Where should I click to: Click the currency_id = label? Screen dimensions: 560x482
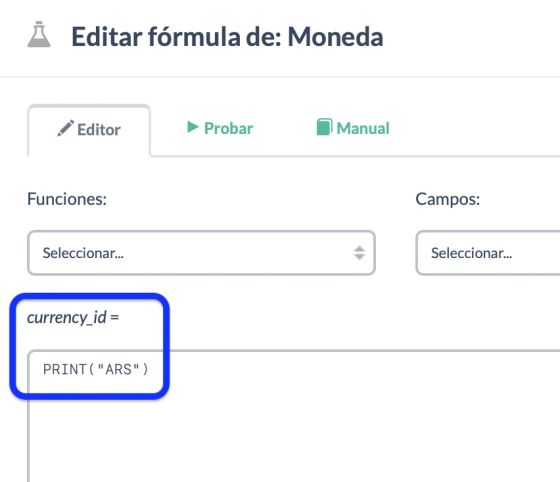coord(73,317)
